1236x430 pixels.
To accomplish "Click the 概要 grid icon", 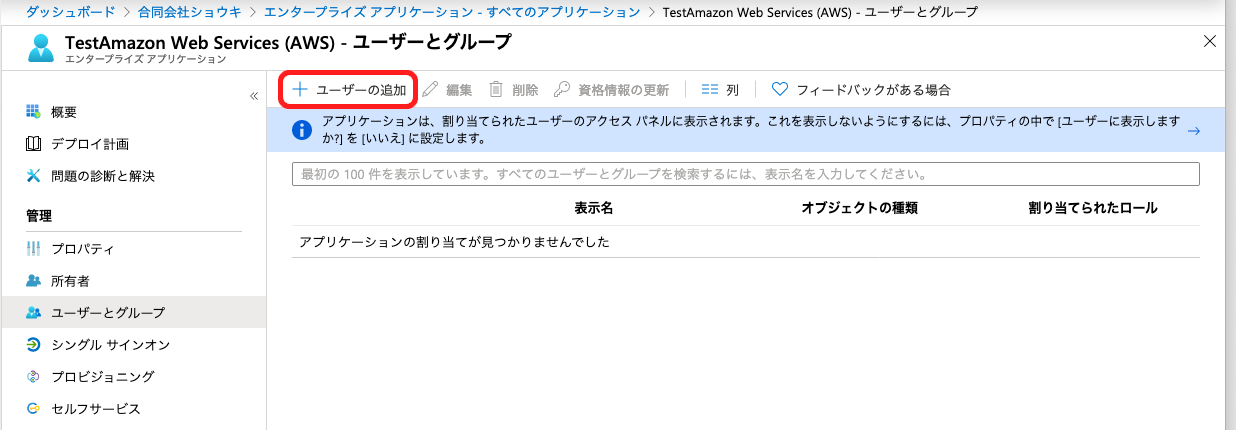I will coord(33,111).
